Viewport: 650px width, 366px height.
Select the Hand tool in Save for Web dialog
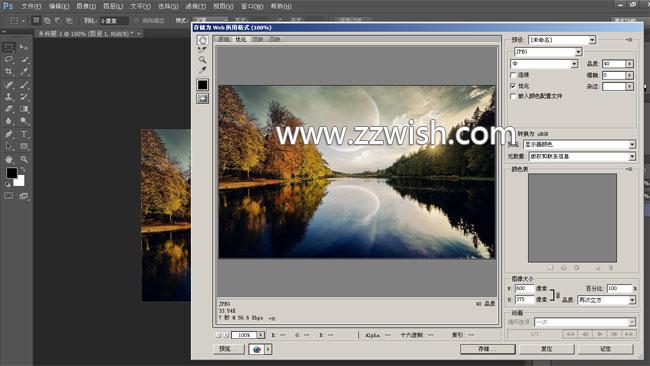click(x=202, y=40)
